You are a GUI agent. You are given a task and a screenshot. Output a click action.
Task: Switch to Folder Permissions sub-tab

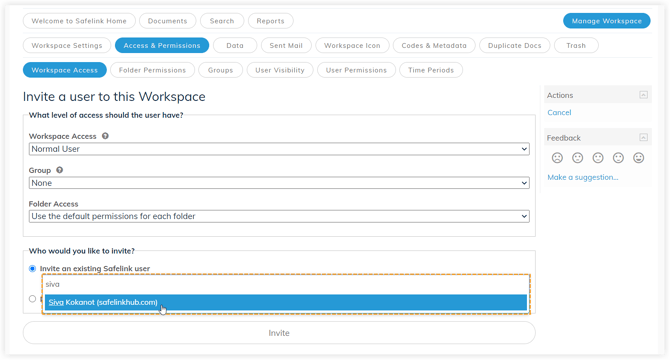click(153, 70)
